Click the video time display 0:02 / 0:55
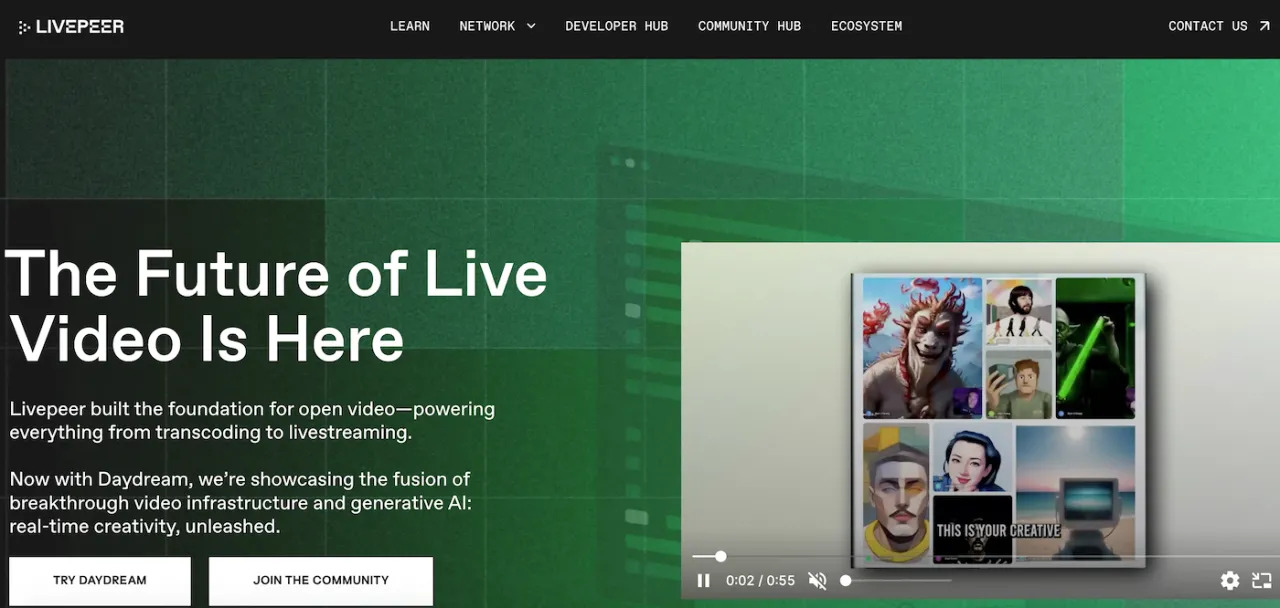The height and width of the screenshot is (608, 1280). point(760,581)
